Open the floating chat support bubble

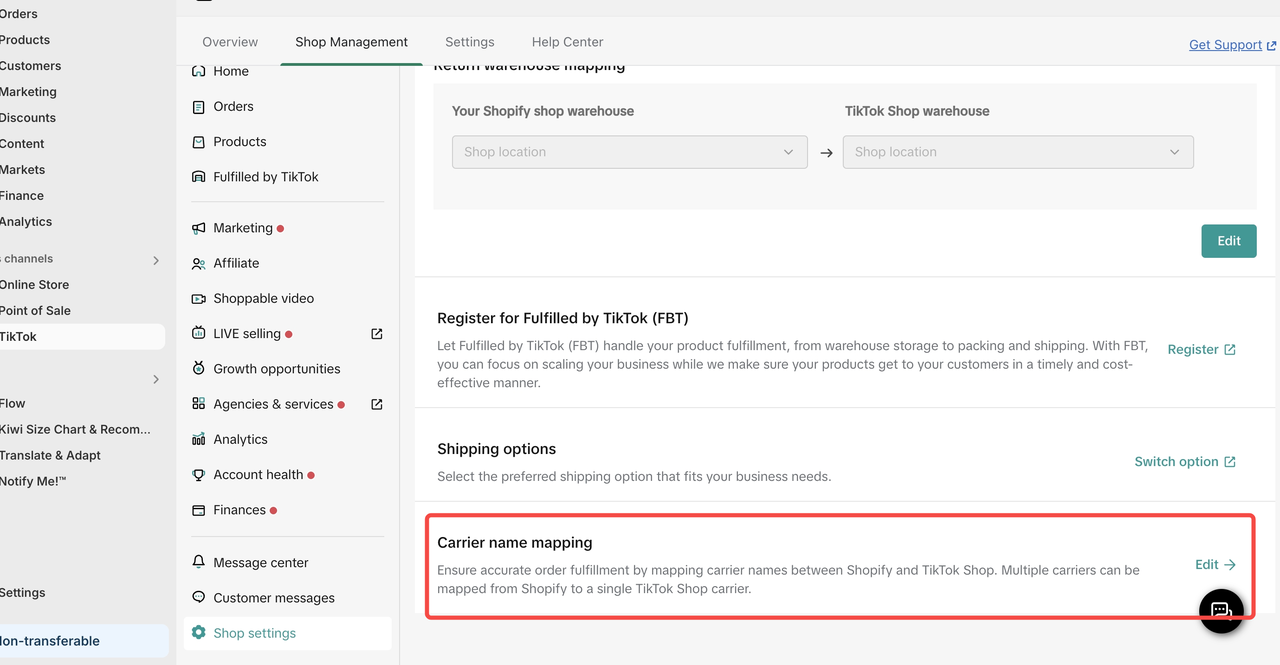(x=1221, y=610)
